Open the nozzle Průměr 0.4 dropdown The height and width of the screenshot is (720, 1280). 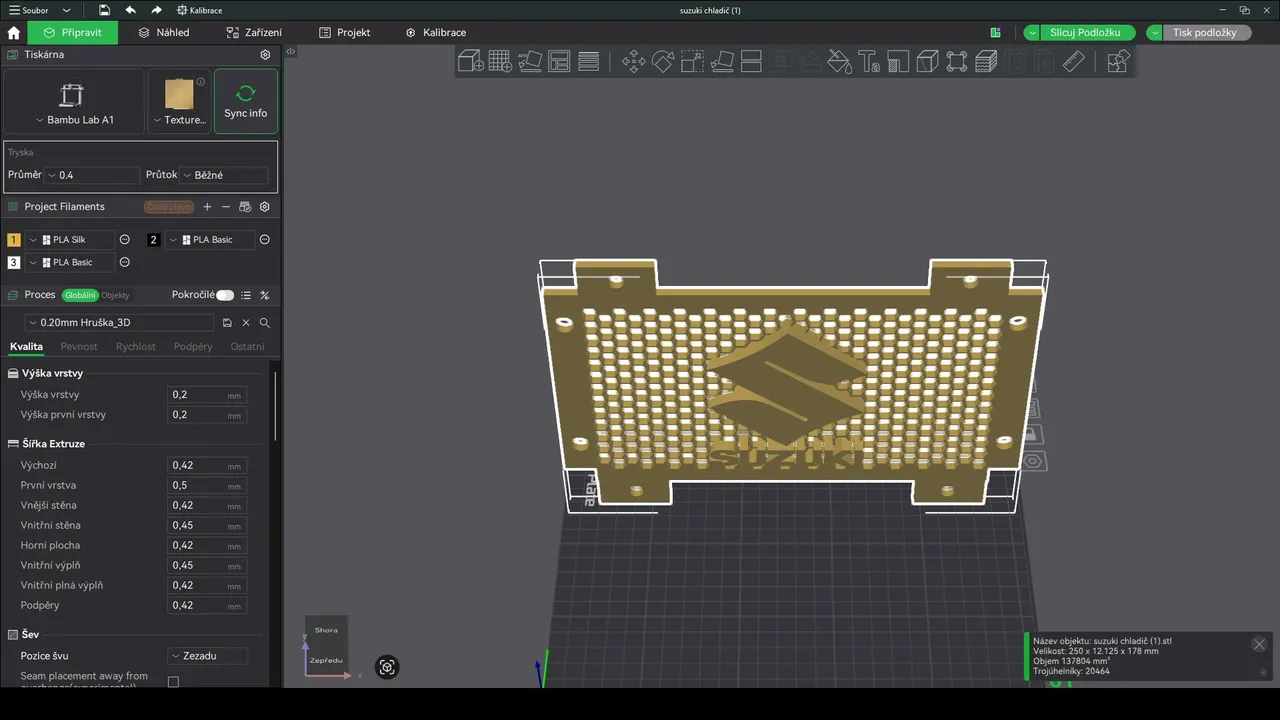[x=92, y=175]
